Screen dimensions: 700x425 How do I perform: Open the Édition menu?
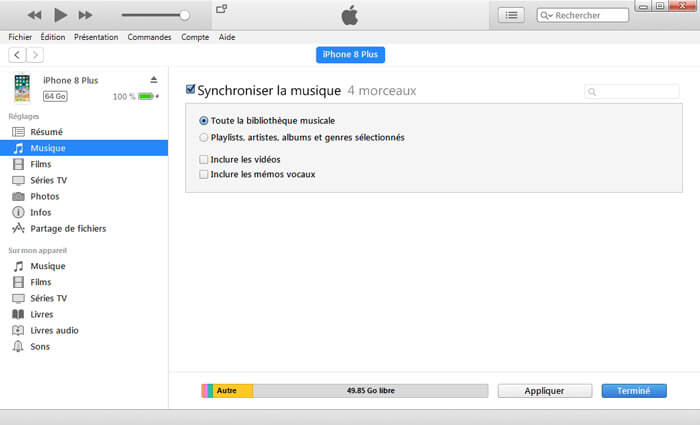tap(53, 37)
